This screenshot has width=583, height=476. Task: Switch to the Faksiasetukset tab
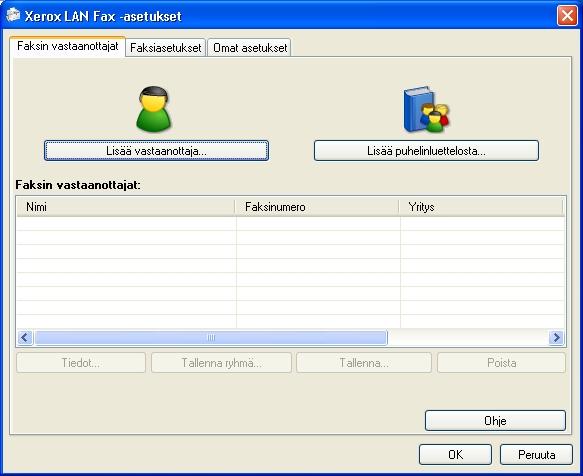point(165,48)
